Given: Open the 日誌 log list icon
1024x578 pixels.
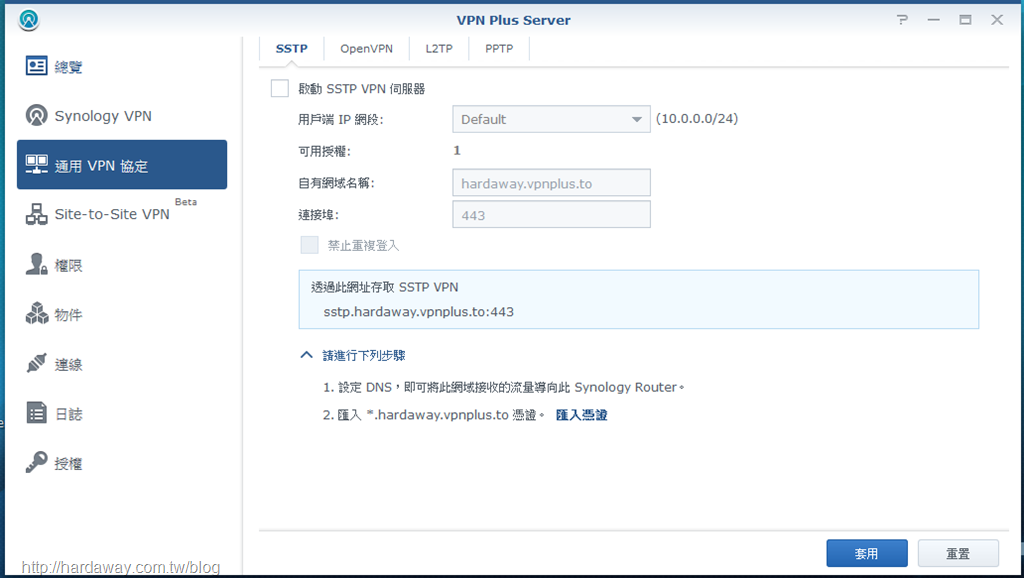Looking at the screenshot, I should click(37, 413).
